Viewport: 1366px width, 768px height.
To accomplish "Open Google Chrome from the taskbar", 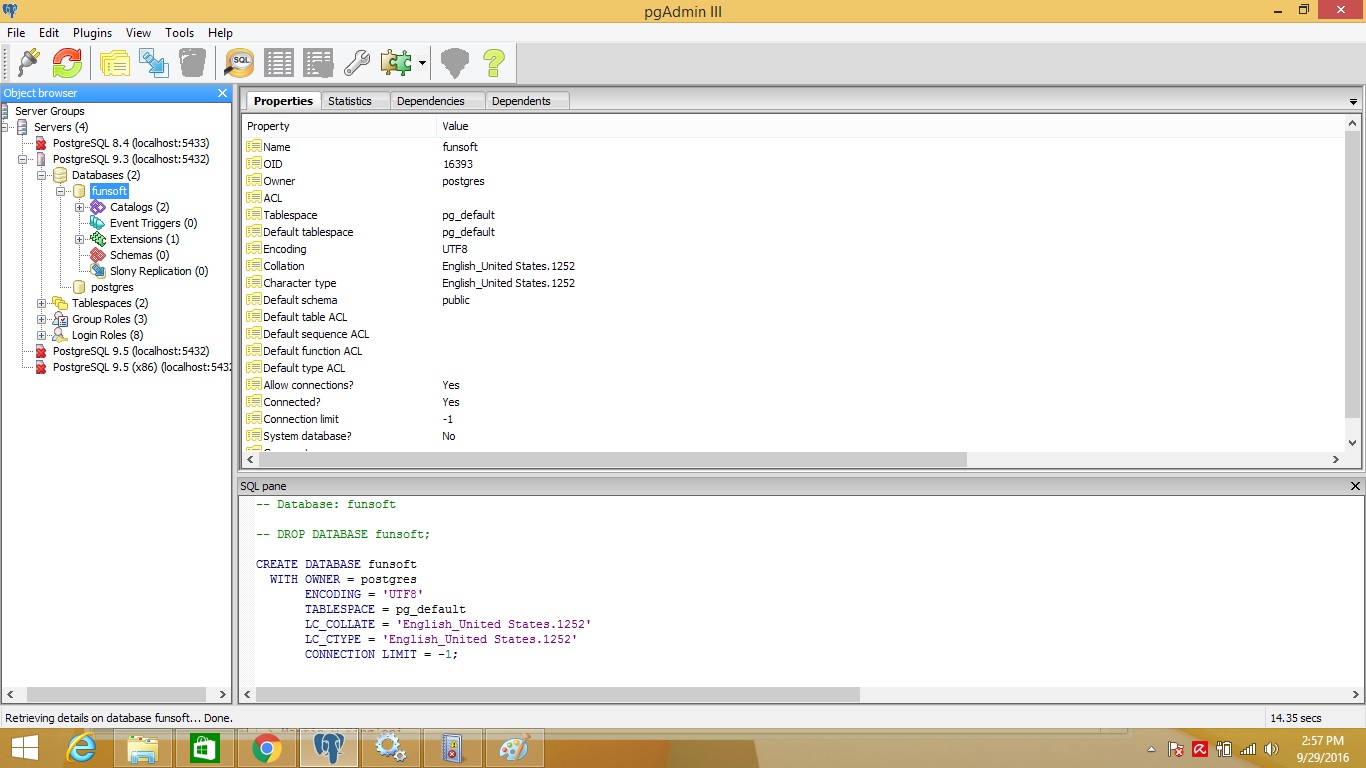I will 266,748.
